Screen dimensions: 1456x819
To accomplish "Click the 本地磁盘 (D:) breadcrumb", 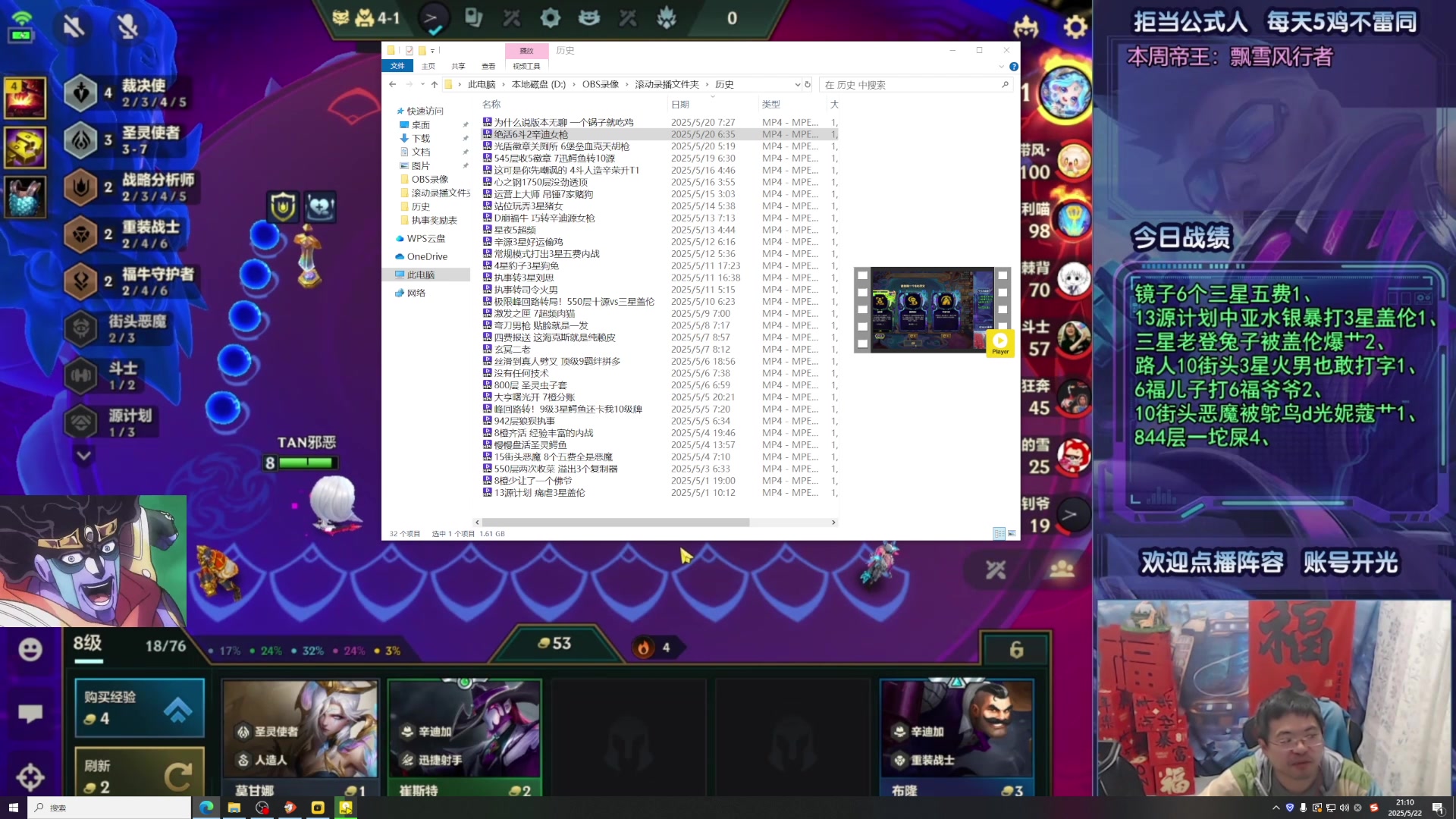I will (x=538, y=85).
